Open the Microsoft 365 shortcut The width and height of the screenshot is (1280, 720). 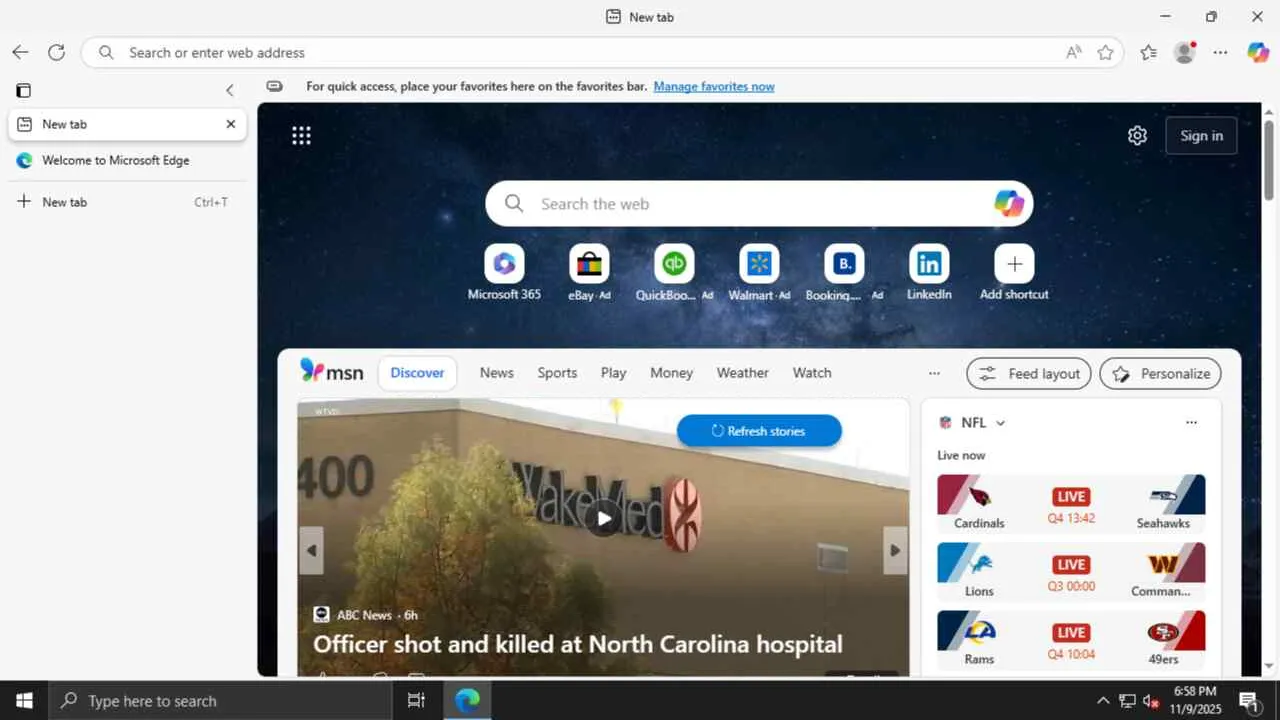coord(504,273)
